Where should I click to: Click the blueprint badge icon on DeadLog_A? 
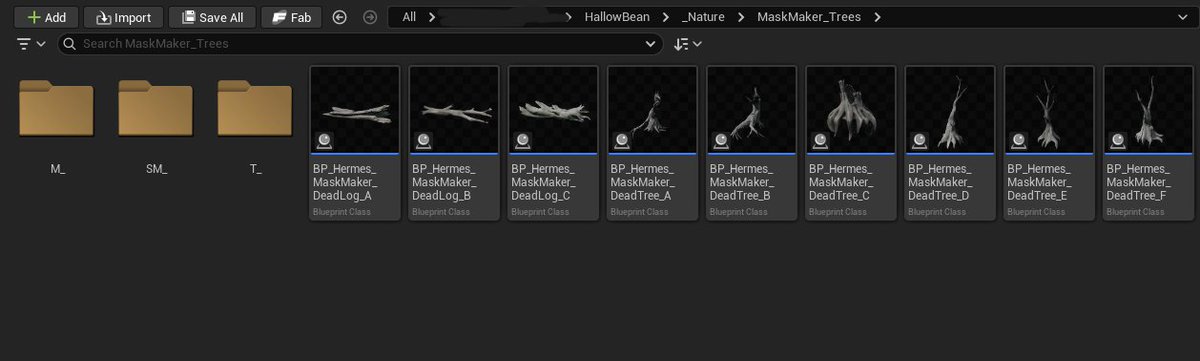(324, 141)
